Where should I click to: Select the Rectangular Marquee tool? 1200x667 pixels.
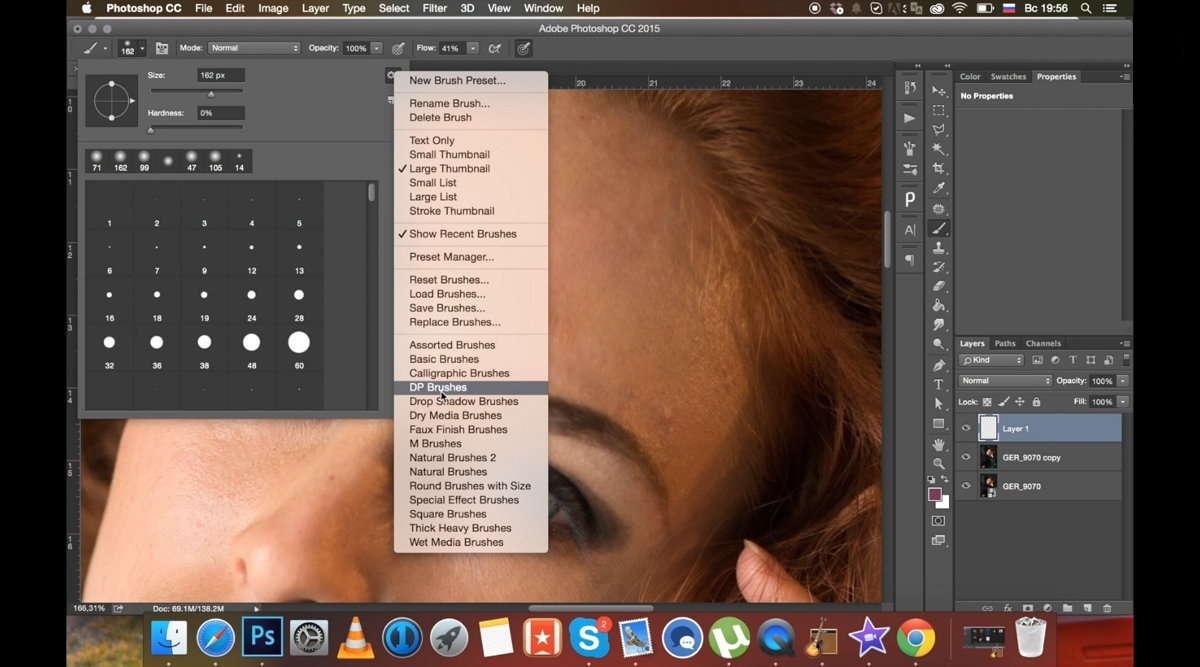[x=938, y=110]
